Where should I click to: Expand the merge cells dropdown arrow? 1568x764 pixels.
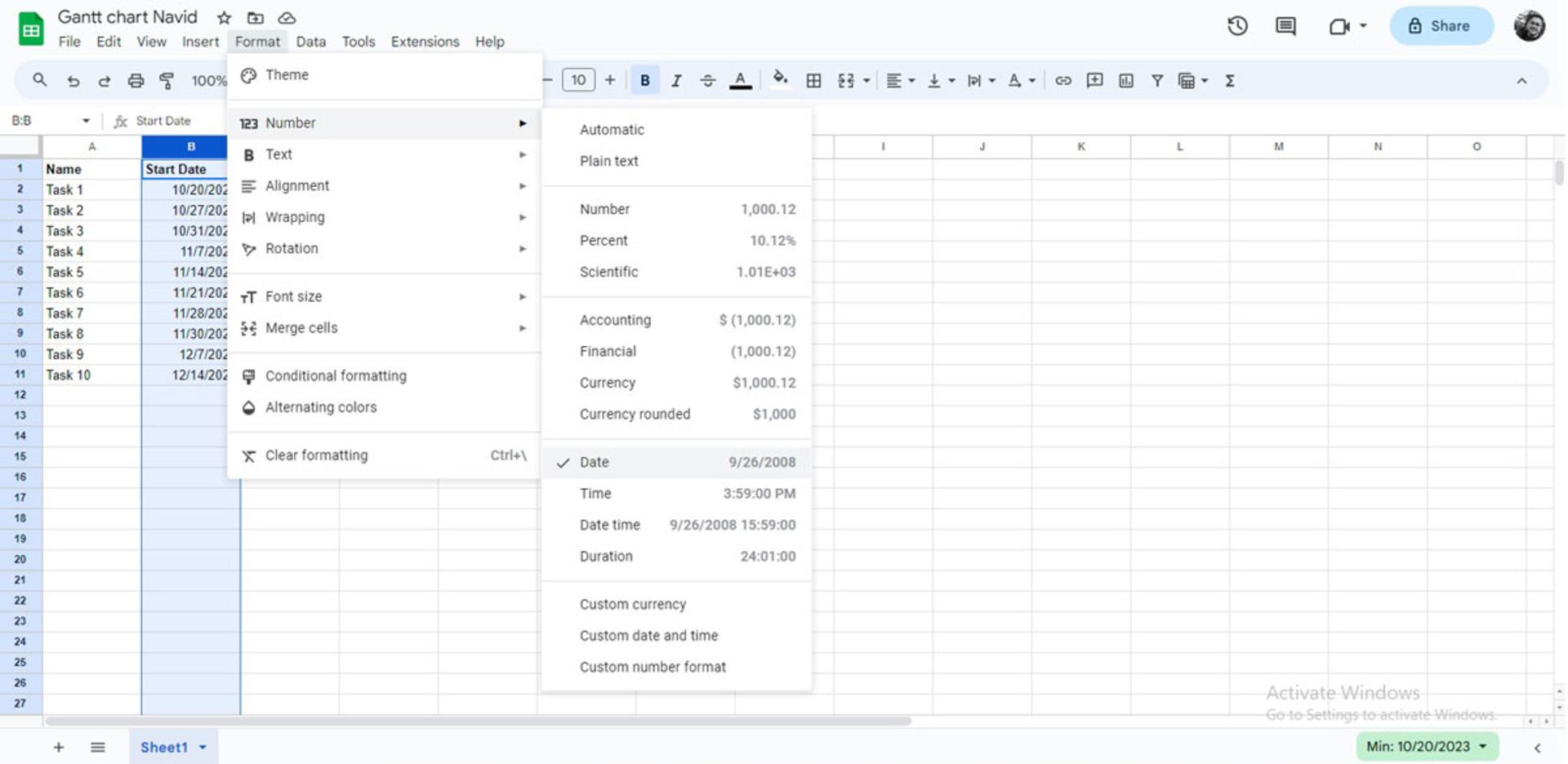coord(866,81)
